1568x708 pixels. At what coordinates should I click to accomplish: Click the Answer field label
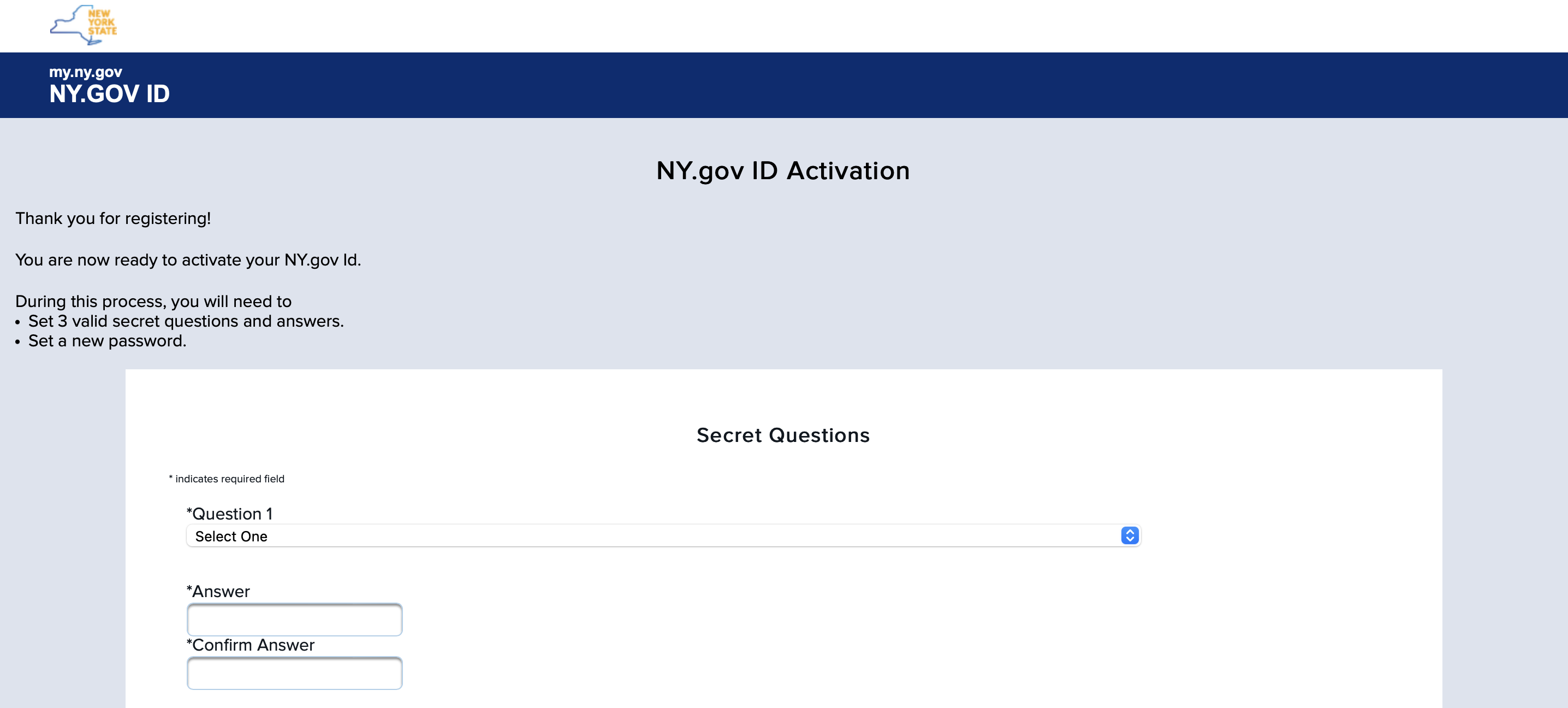pos(218,591)
